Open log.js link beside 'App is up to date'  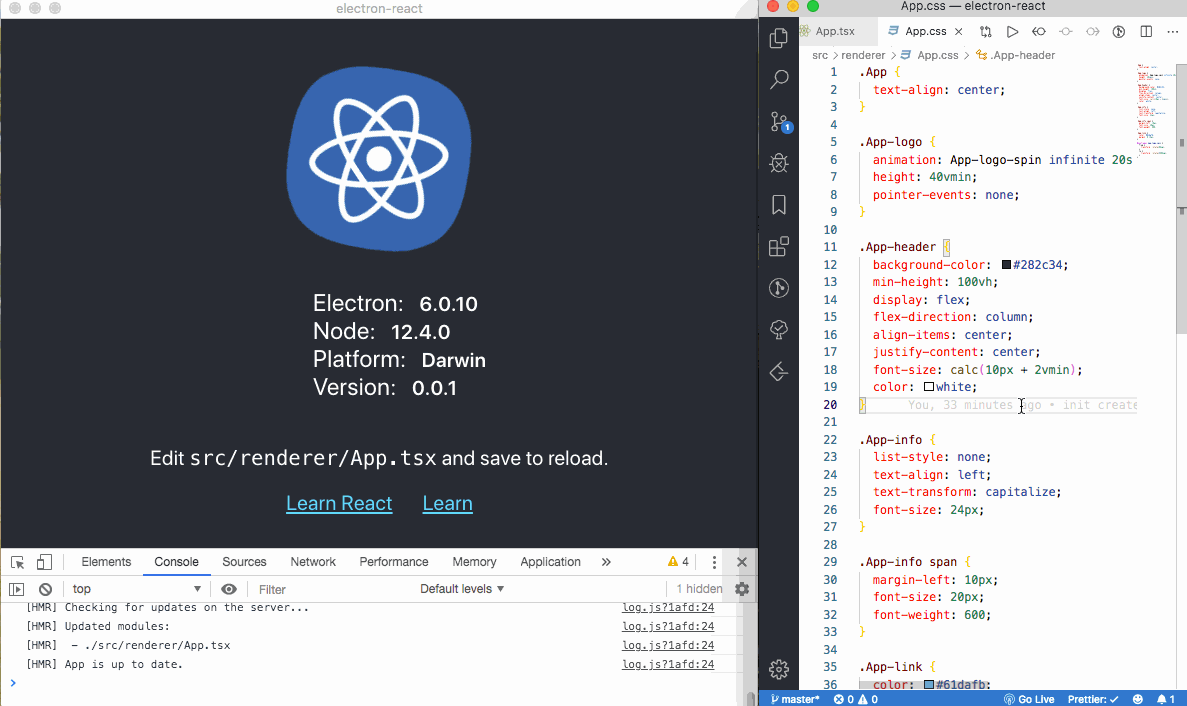[x=668, y=664]
